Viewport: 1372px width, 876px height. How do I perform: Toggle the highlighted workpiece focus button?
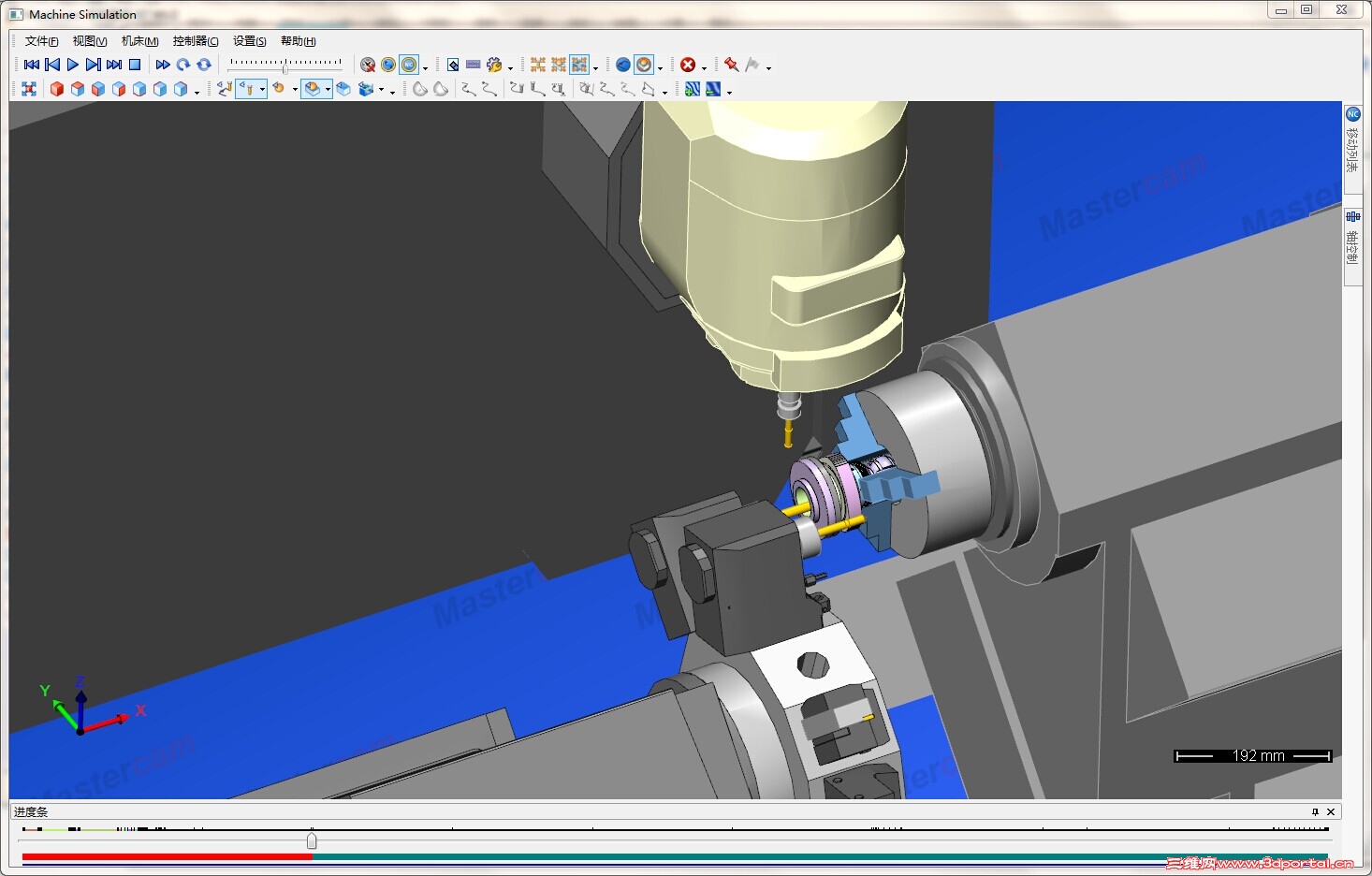[313, 89]
